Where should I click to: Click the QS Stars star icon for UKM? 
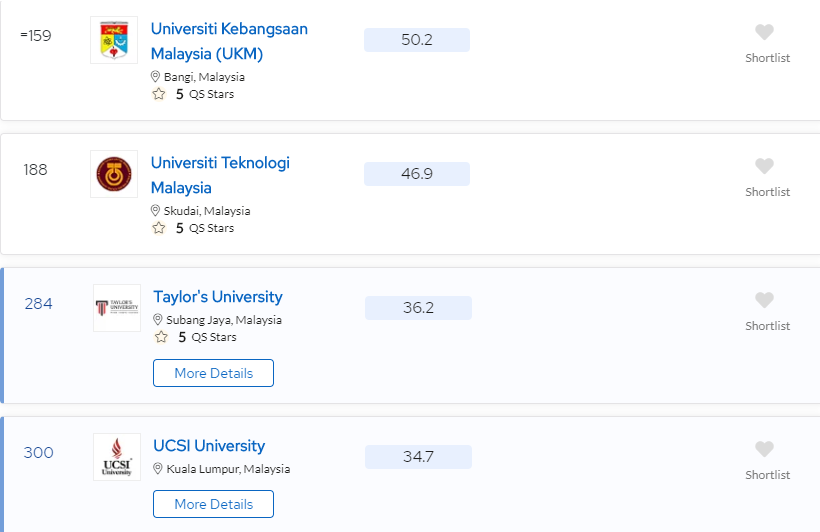[x=159, y=94]
